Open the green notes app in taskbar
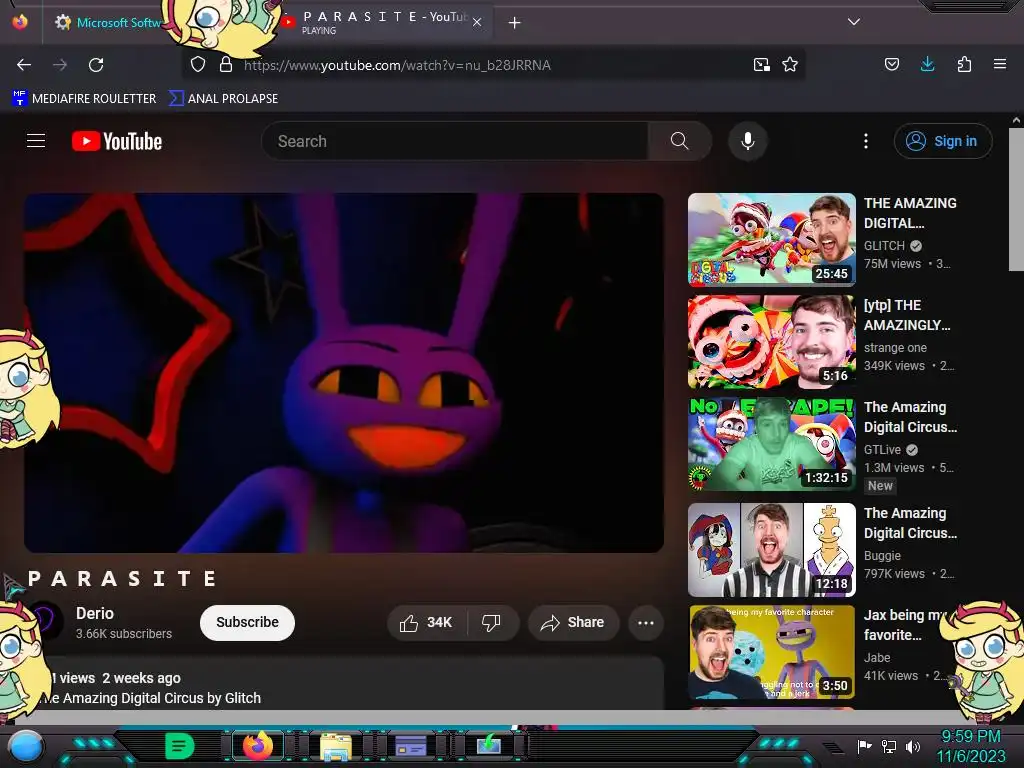 pyautogui.click(x=179, y=746)
